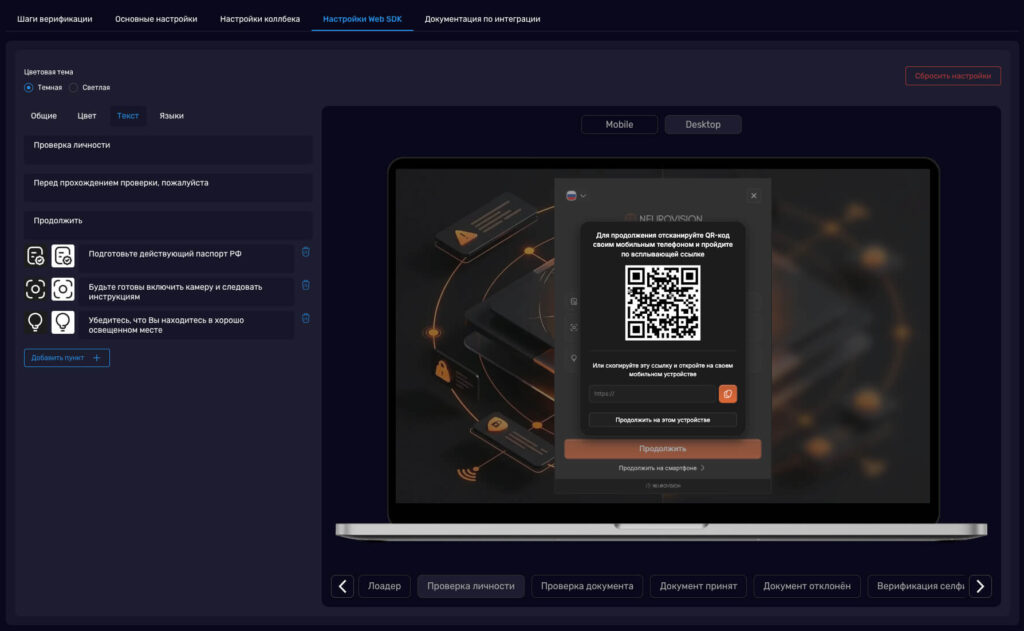Open Шаги верификации tab
The width and height of the screenshot is (1024, 631).
(x=55, y=19)
